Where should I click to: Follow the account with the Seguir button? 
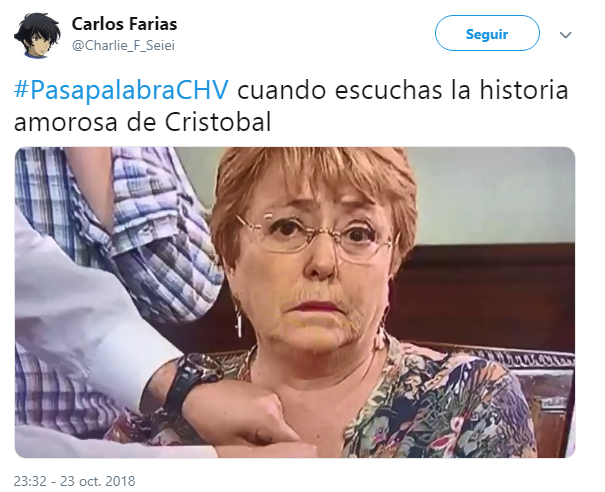click(x=487, y=34)
